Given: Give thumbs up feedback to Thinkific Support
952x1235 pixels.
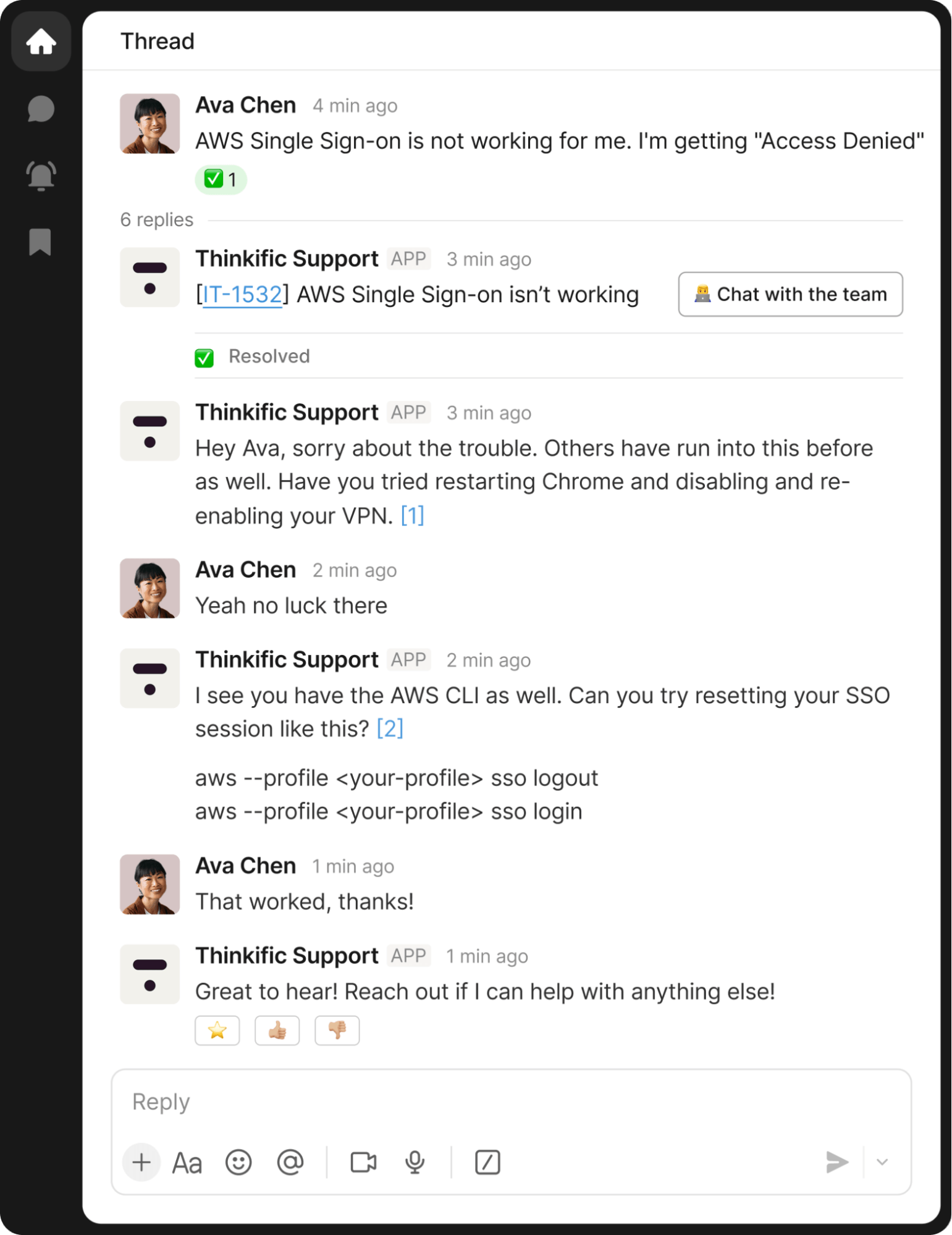Looking at the screenshot, I should pyautogui.click(x=277, y=1030).
